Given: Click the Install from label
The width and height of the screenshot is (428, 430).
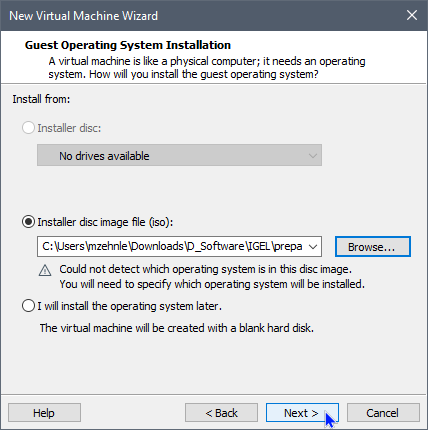Looking at the screenshot, I should (41, 99).
